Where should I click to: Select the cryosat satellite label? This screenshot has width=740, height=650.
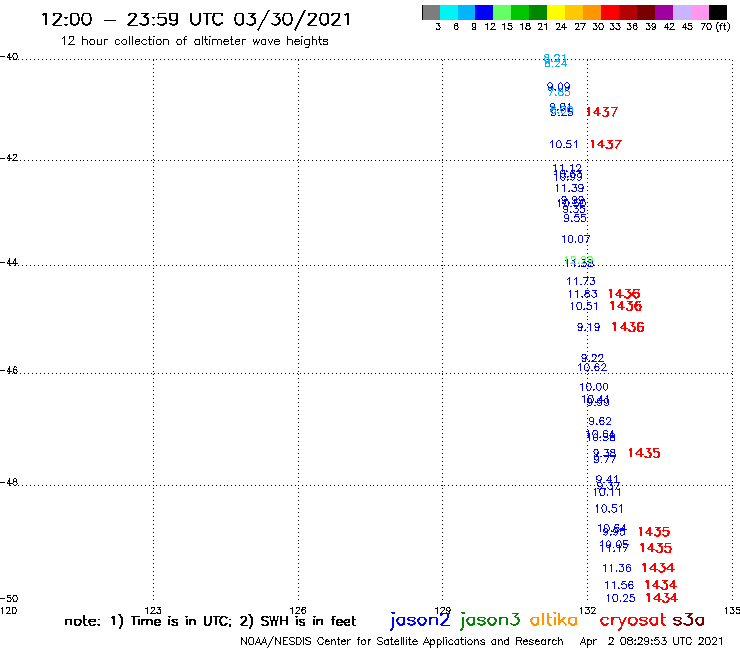(633, 620)
